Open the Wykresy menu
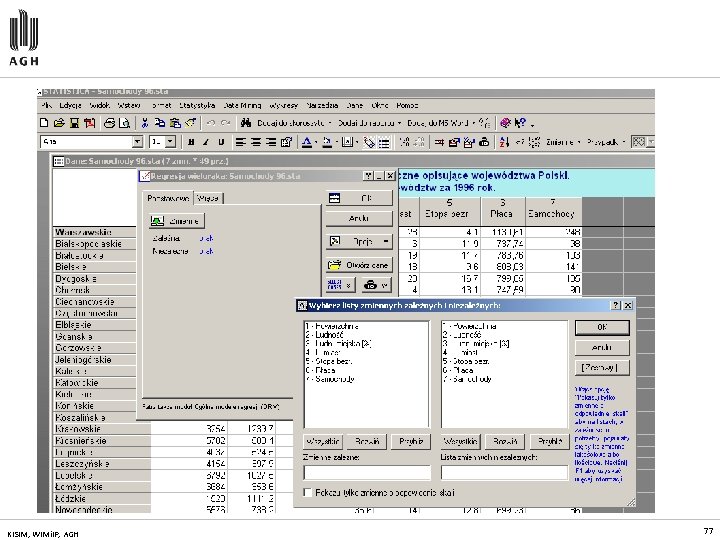 coord(284,106)
